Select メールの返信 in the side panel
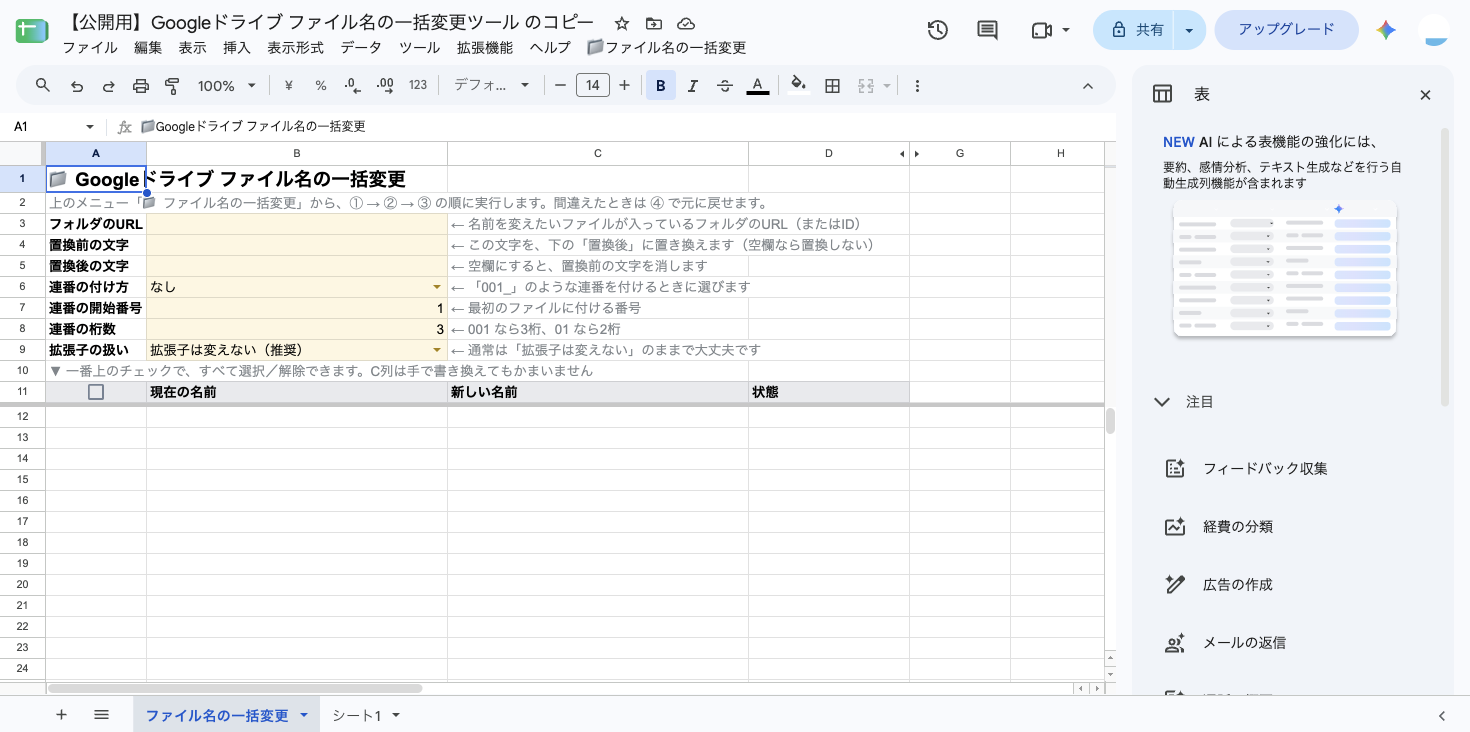The image size is (1470, 732). tap(1245, 642)
